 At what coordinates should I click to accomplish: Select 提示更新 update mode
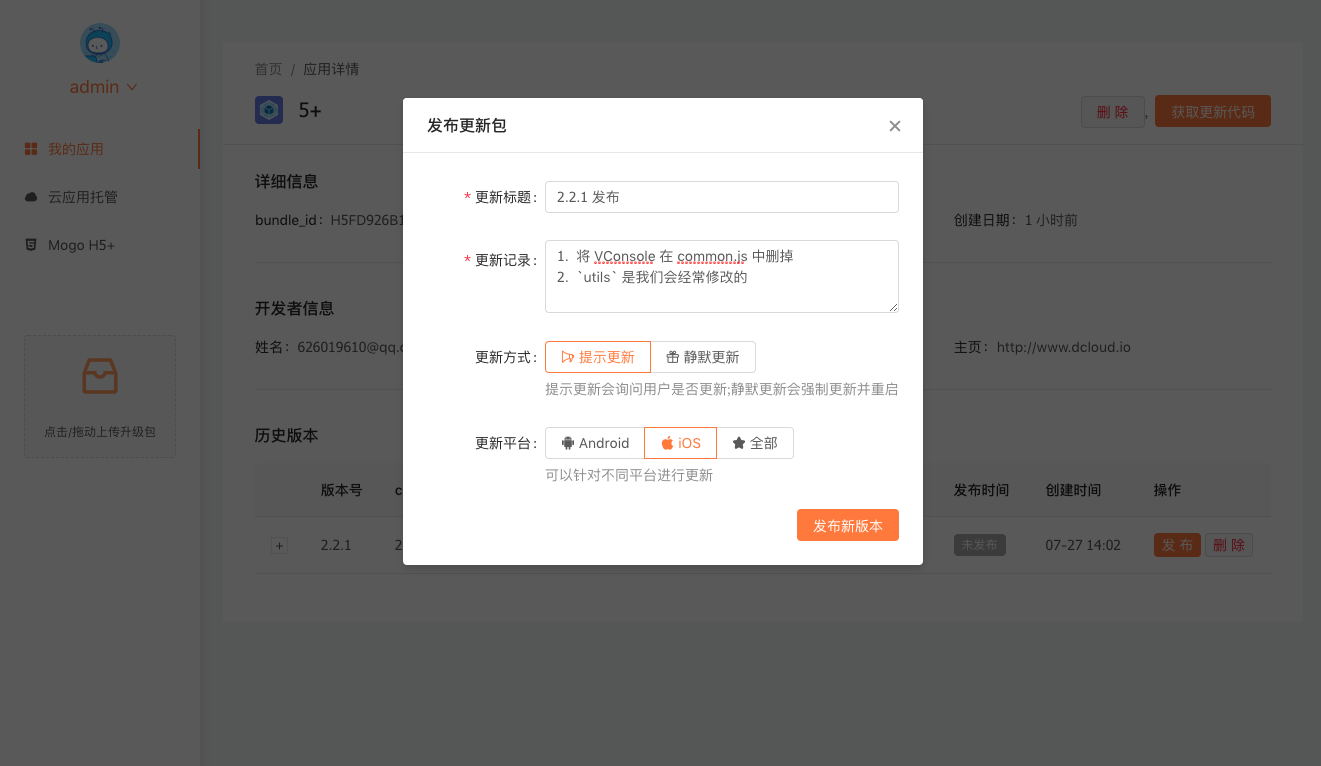tap(597, 357)
